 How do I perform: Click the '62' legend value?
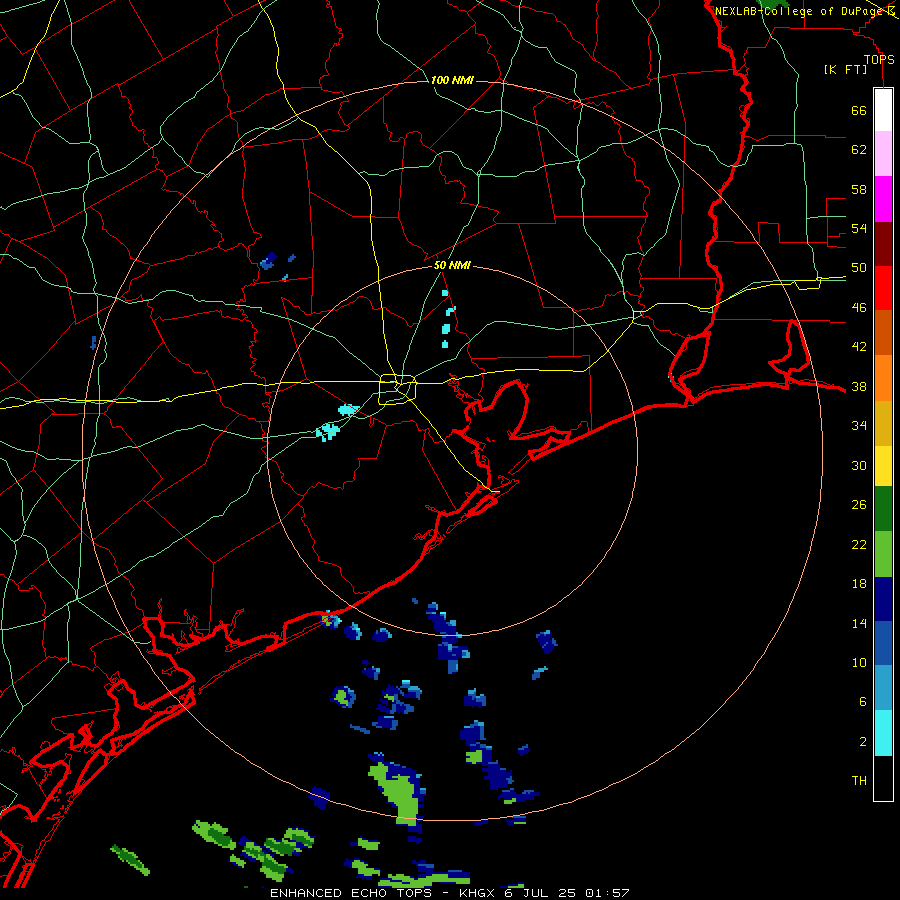pyautogui.click(x=859, y=150)
